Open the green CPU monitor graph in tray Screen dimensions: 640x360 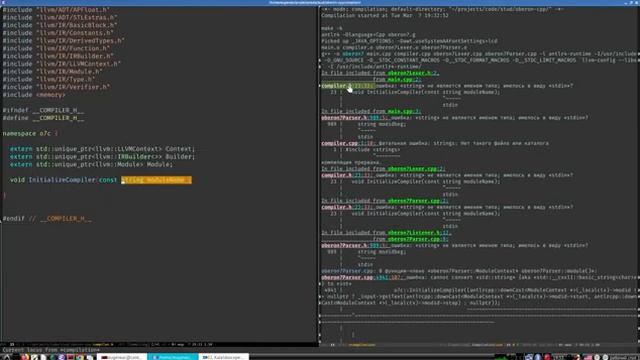click(x=502, y=357)
